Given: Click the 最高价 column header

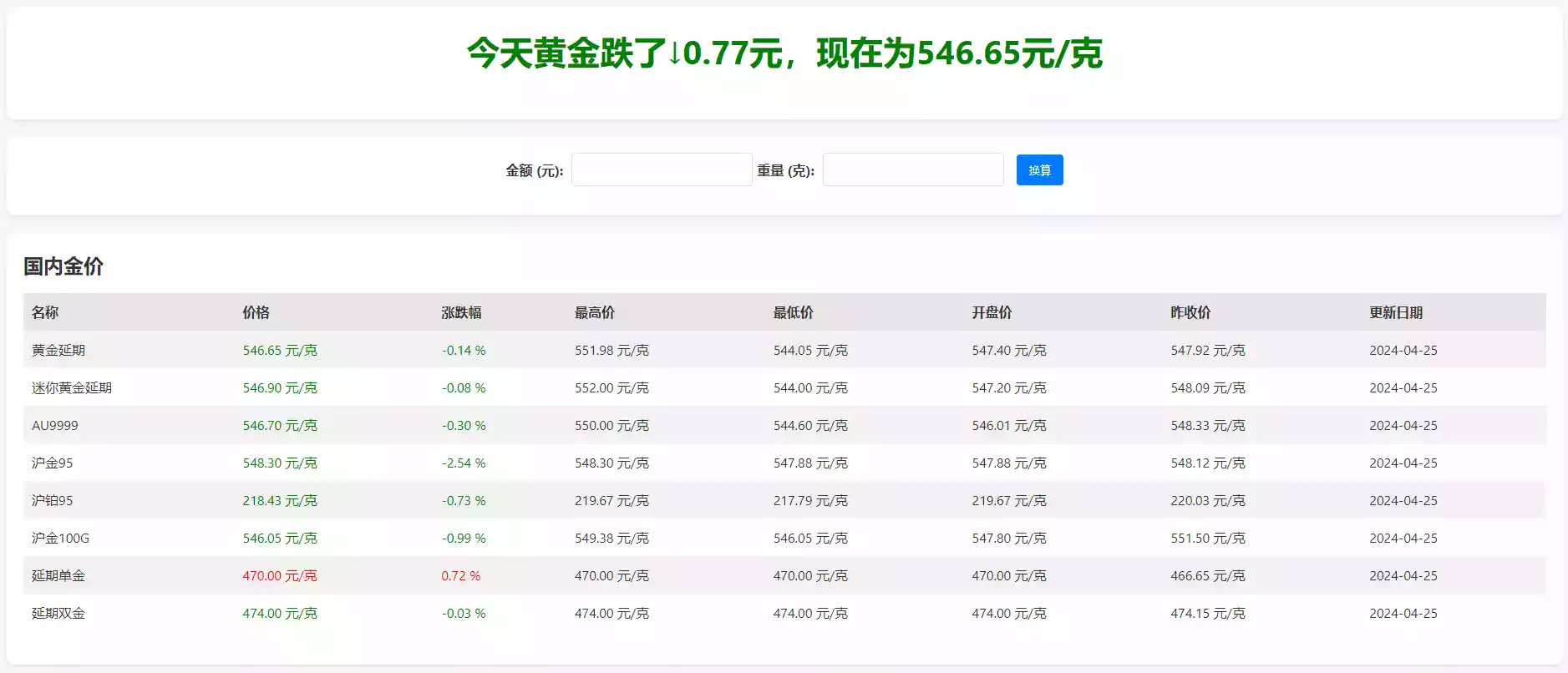Looking at the screenshot, I should pyautogui.click(x=594, y=312).
